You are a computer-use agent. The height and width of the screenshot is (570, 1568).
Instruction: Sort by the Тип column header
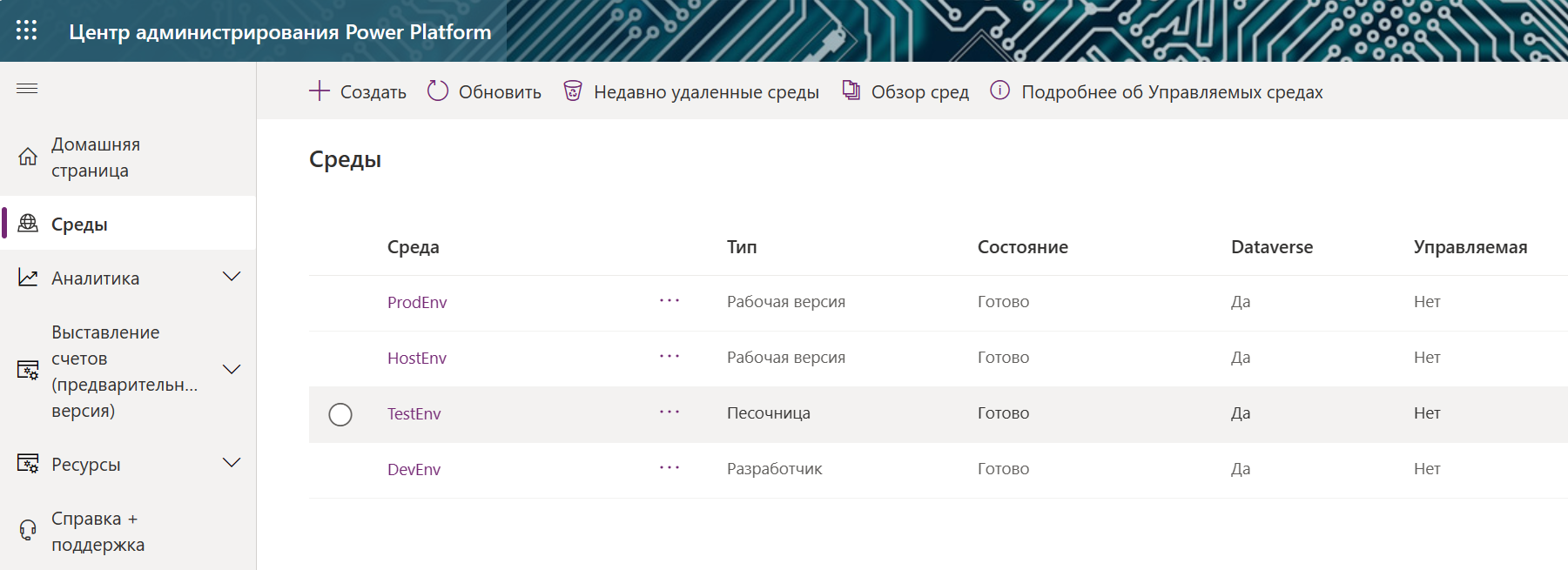[742, 247]
